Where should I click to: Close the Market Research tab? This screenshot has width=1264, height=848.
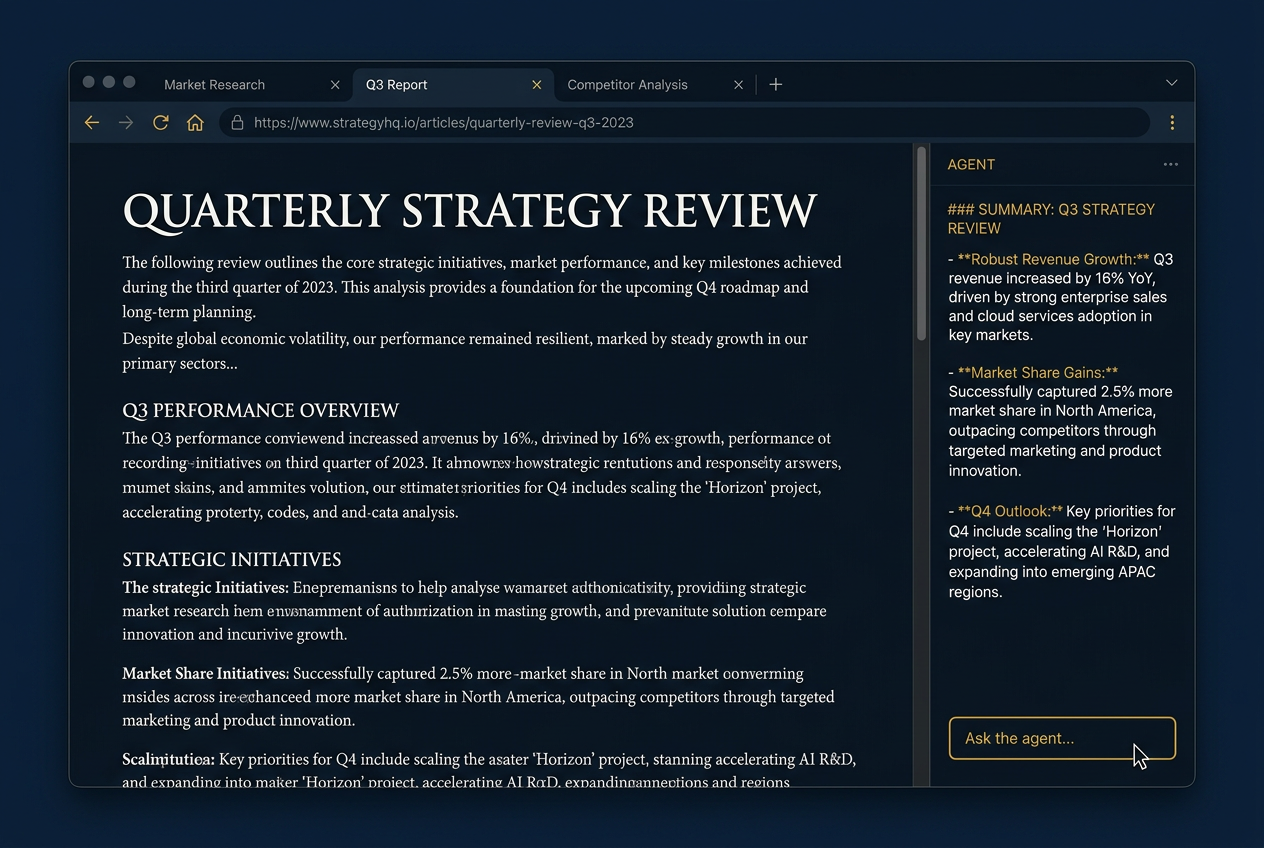click(x=335, y=85)
